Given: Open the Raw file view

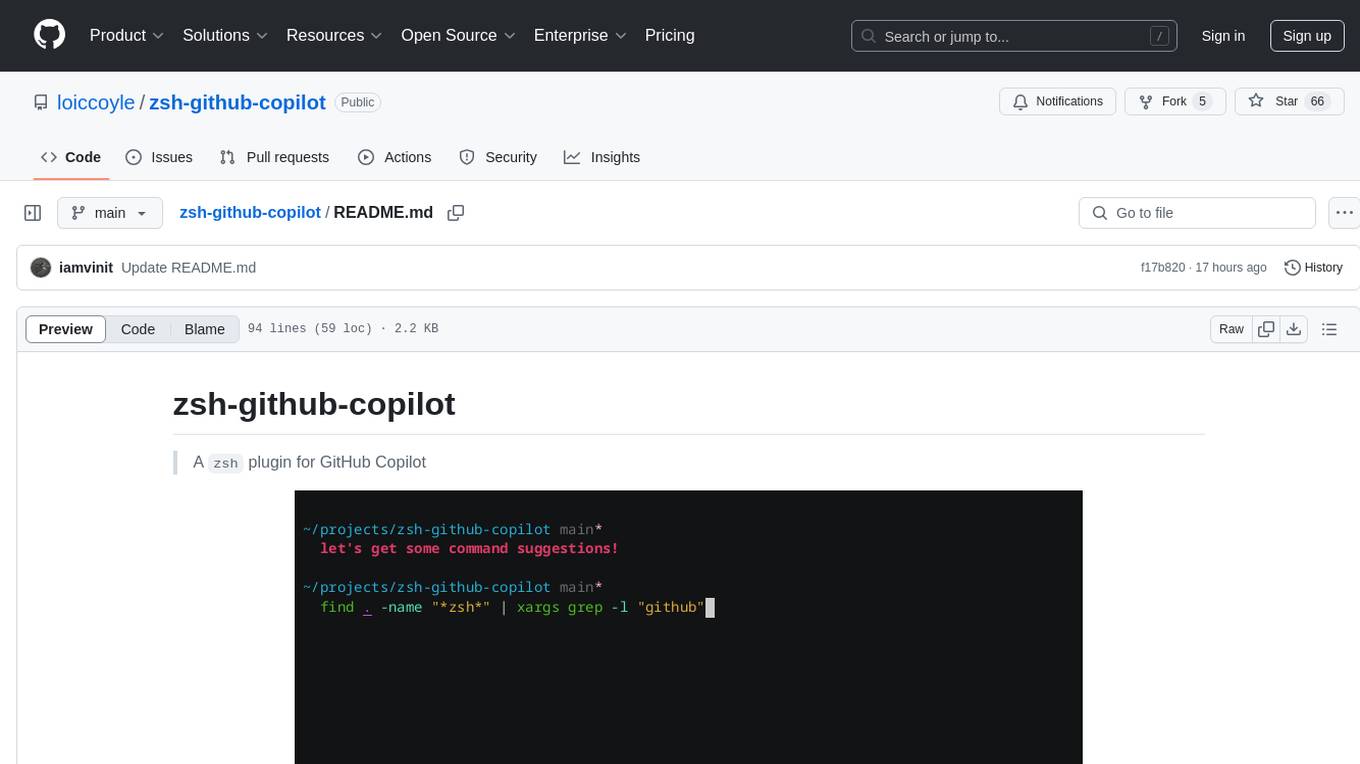Looking at the screenshot, I should (1231, 329).
